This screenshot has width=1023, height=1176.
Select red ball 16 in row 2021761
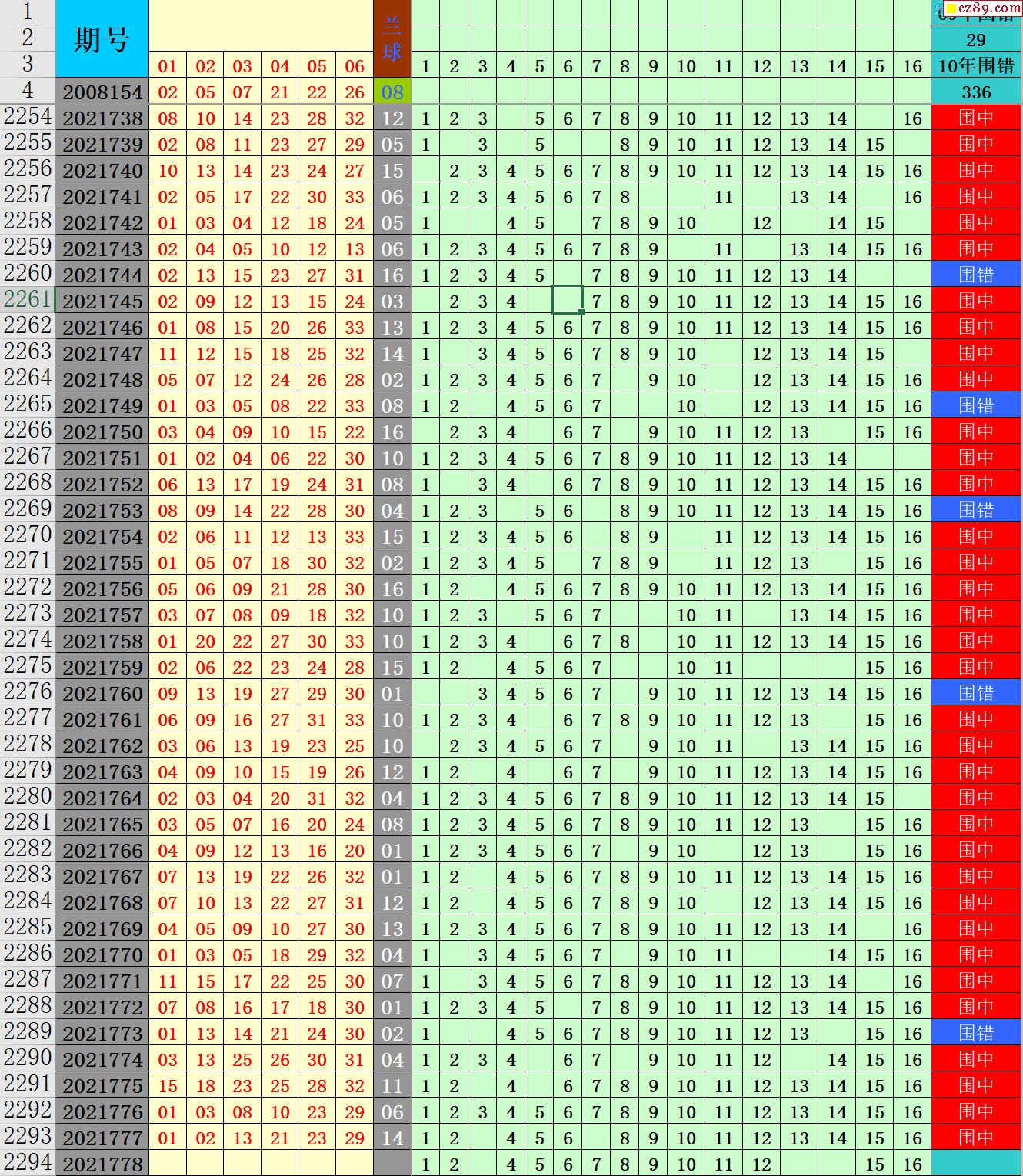[x=242, y=719]
